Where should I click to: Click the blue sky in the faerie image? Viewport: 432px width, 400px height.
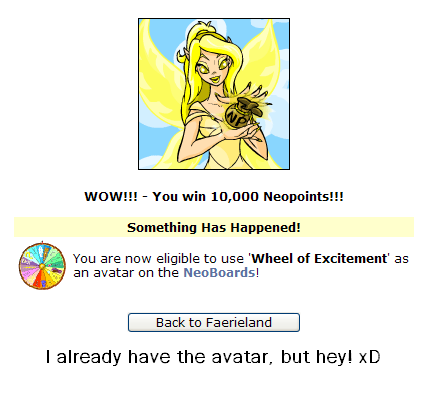click(163, 33)
